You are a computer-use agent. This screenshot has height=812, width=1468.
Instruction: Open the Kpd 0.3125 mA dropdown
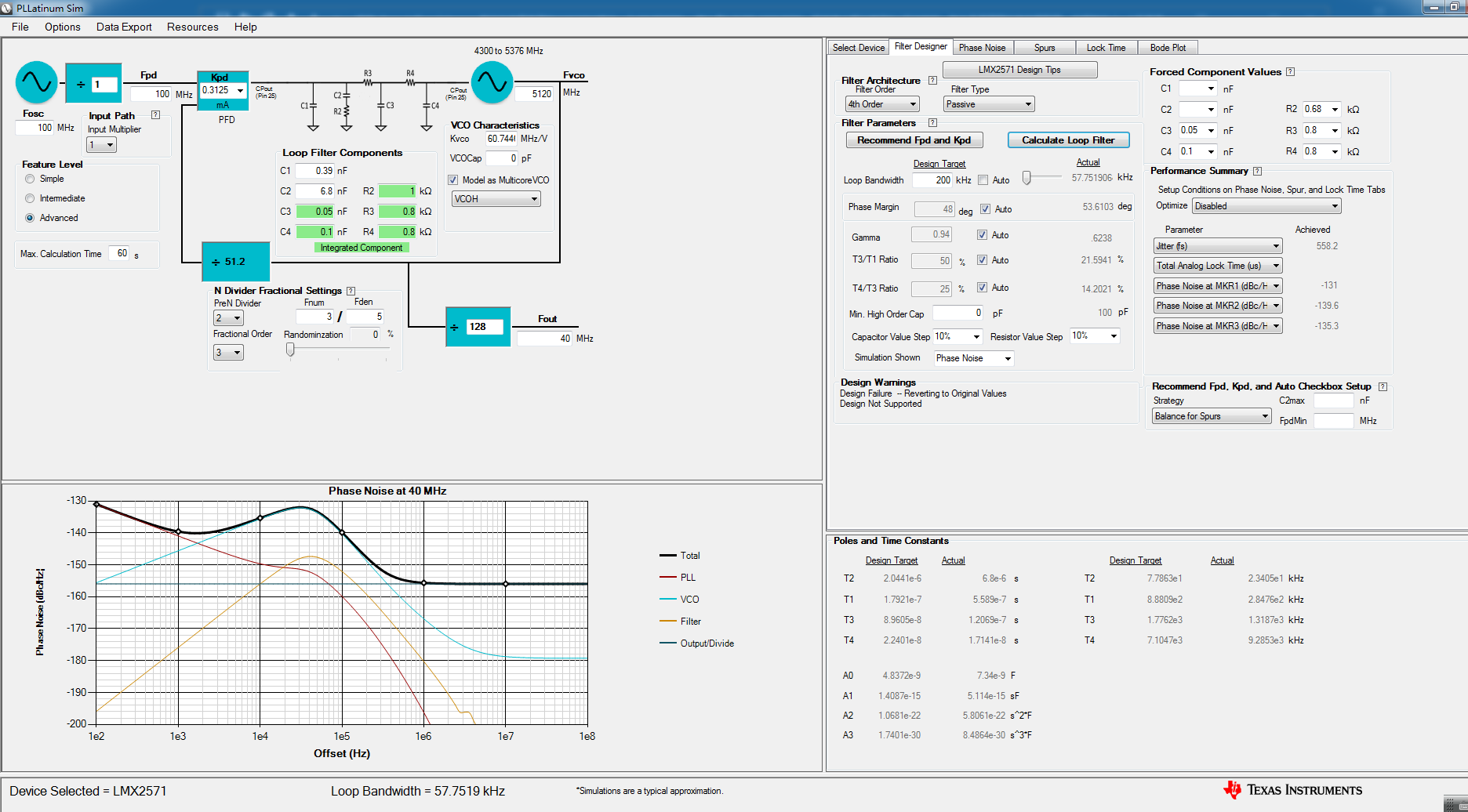240,91
